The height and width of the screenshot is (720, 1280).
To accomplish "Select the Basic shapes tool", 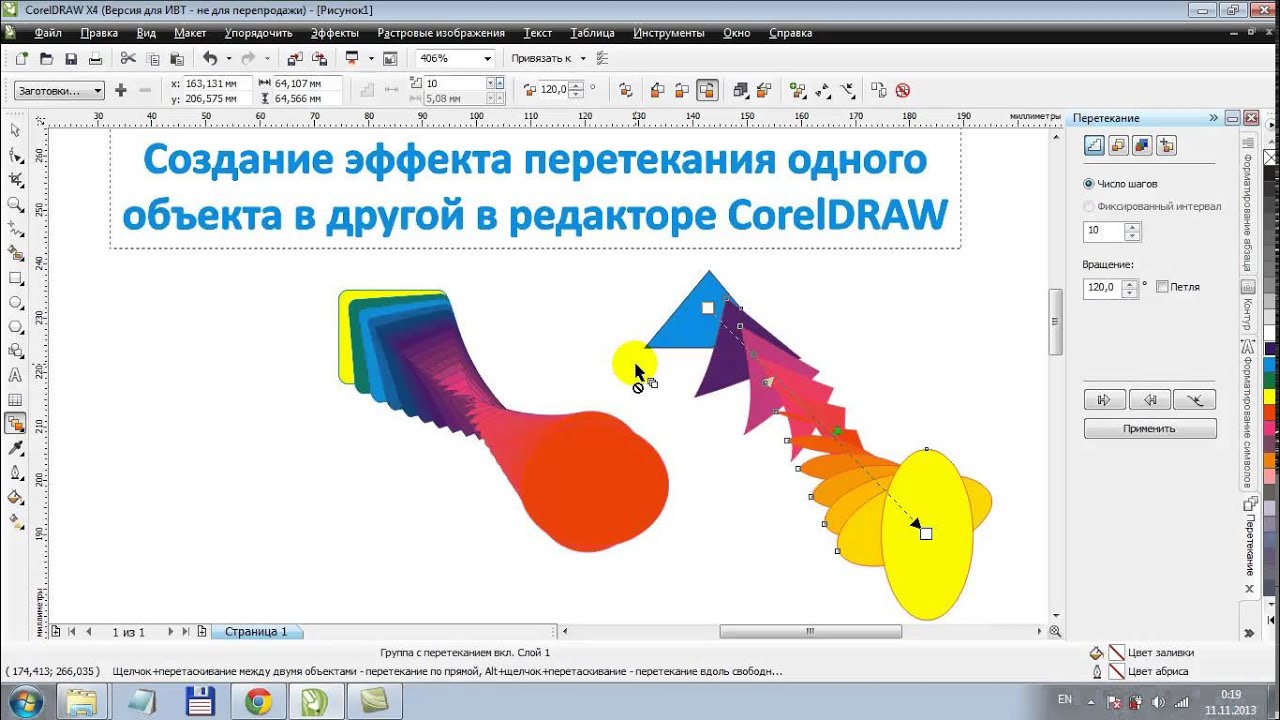I will pos(15,351).
